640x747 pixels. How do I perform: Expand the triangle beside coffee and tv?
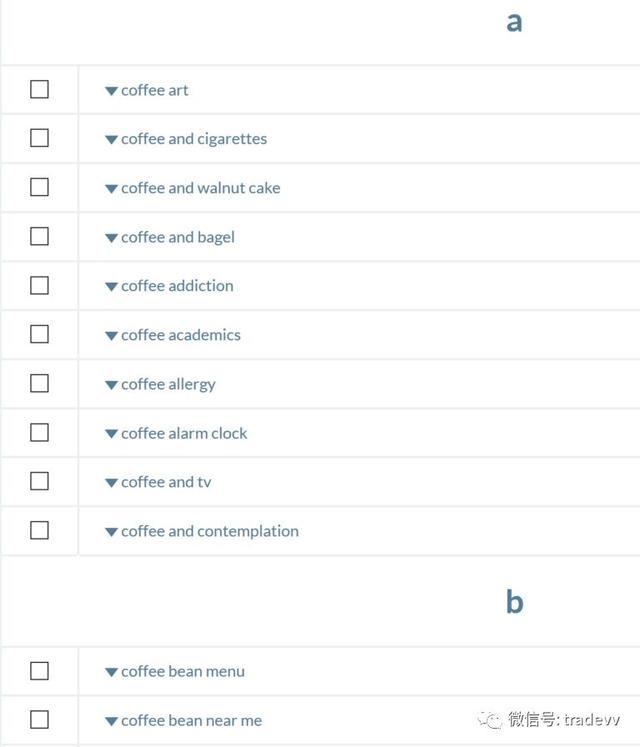pos(111,483)
